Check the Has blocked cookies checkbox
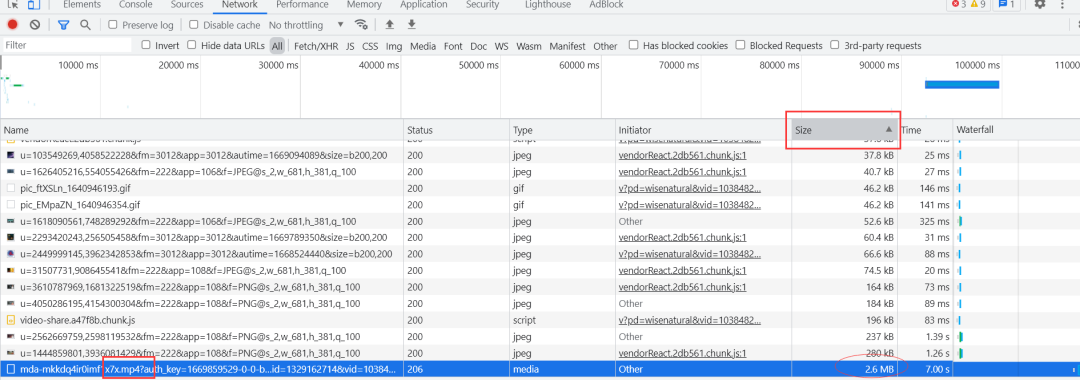Screen dimensions: 1080x380 tap(634, 45)
